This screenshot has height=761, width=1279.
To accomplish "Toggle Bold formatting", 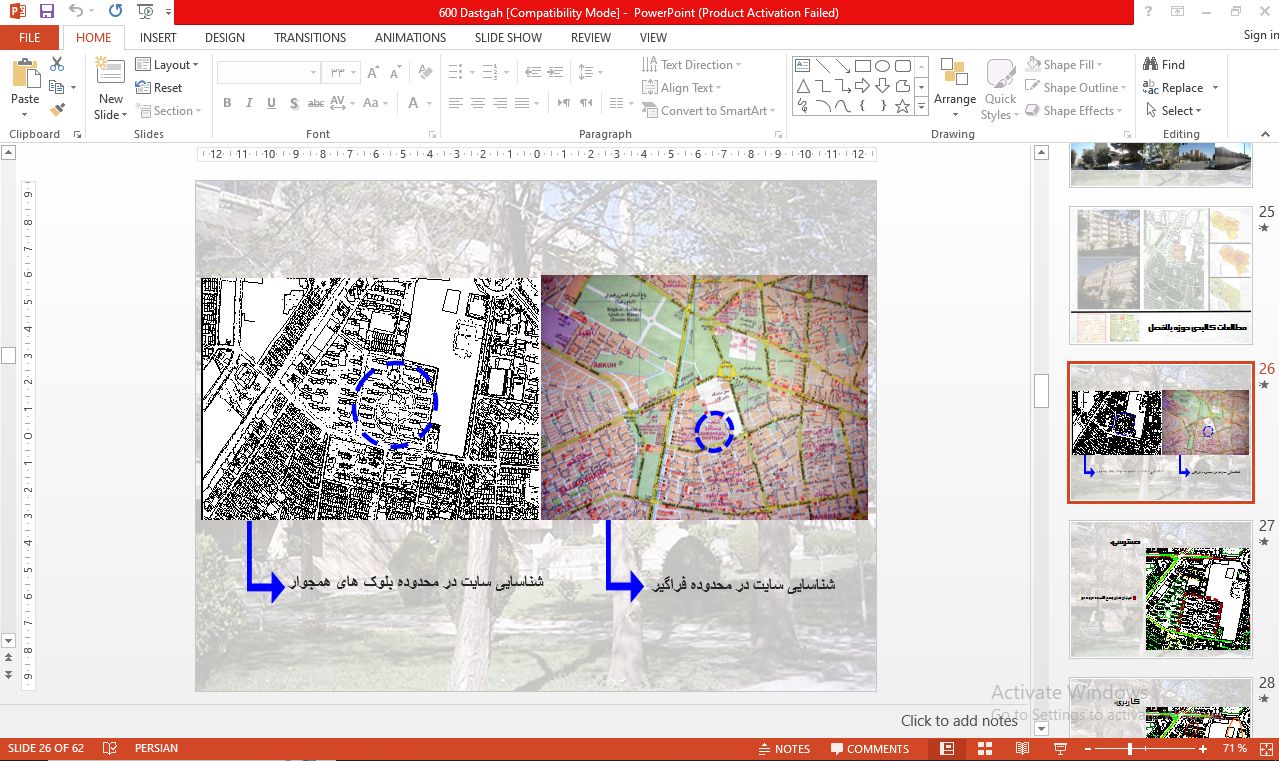I will 227,103.
